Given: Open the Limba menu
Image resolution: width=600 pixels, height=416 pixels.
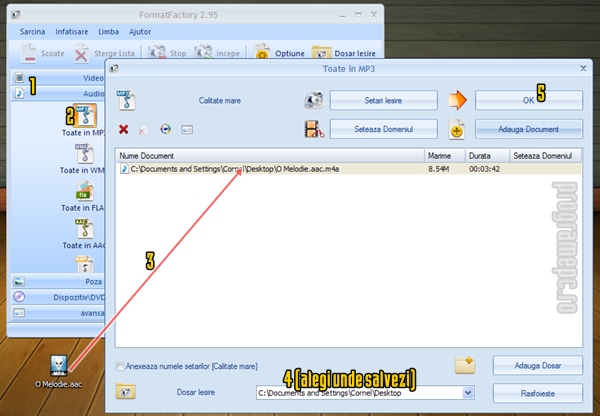Looking at the screenshot, I should (x=108, y=32).
